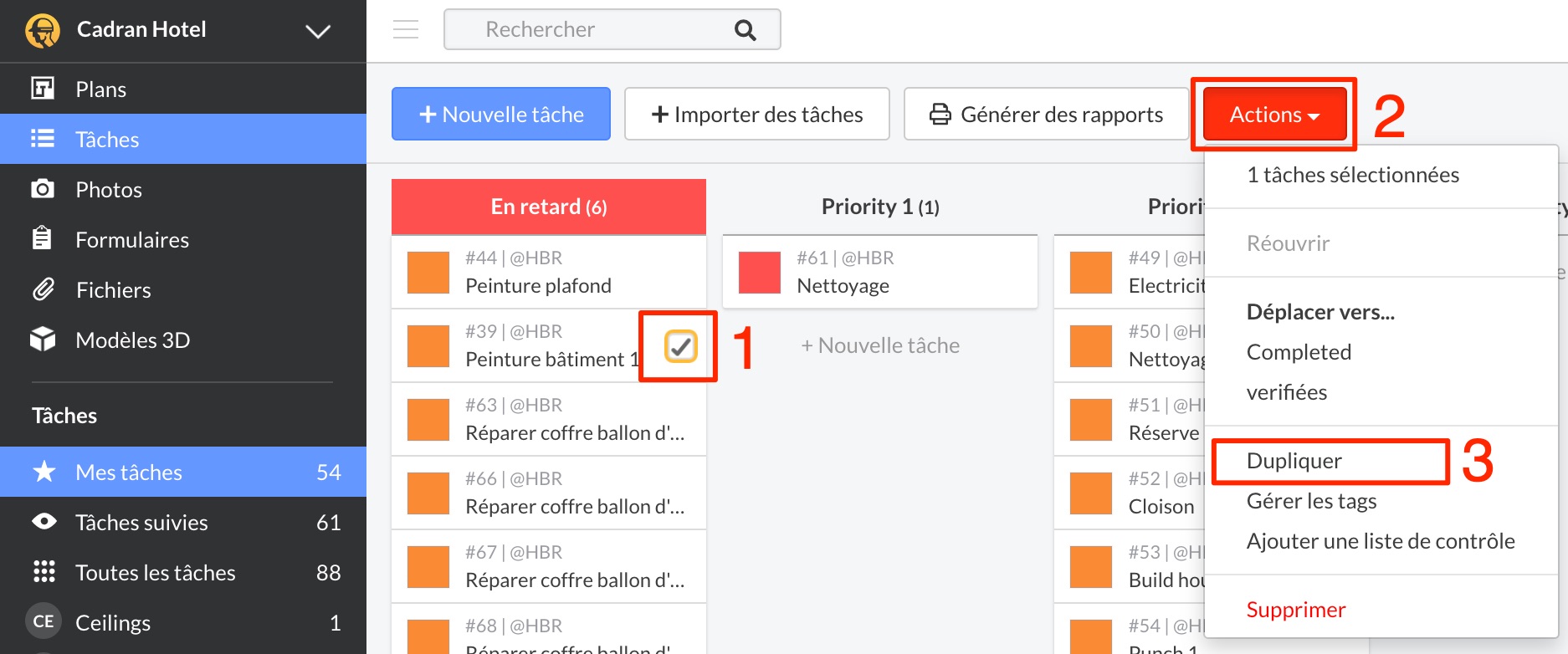Viewport: 1568px width, 654px height.
Task: Expand the Cadran Hotel project chevron
Action: click(x=318, y=32)
